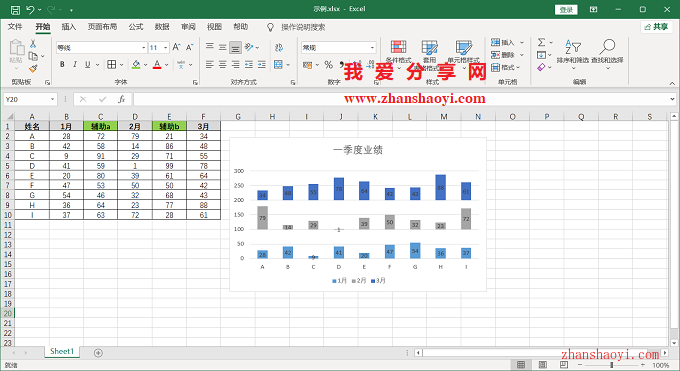Click the Save icon in quick access toolbar

[15, 10]
